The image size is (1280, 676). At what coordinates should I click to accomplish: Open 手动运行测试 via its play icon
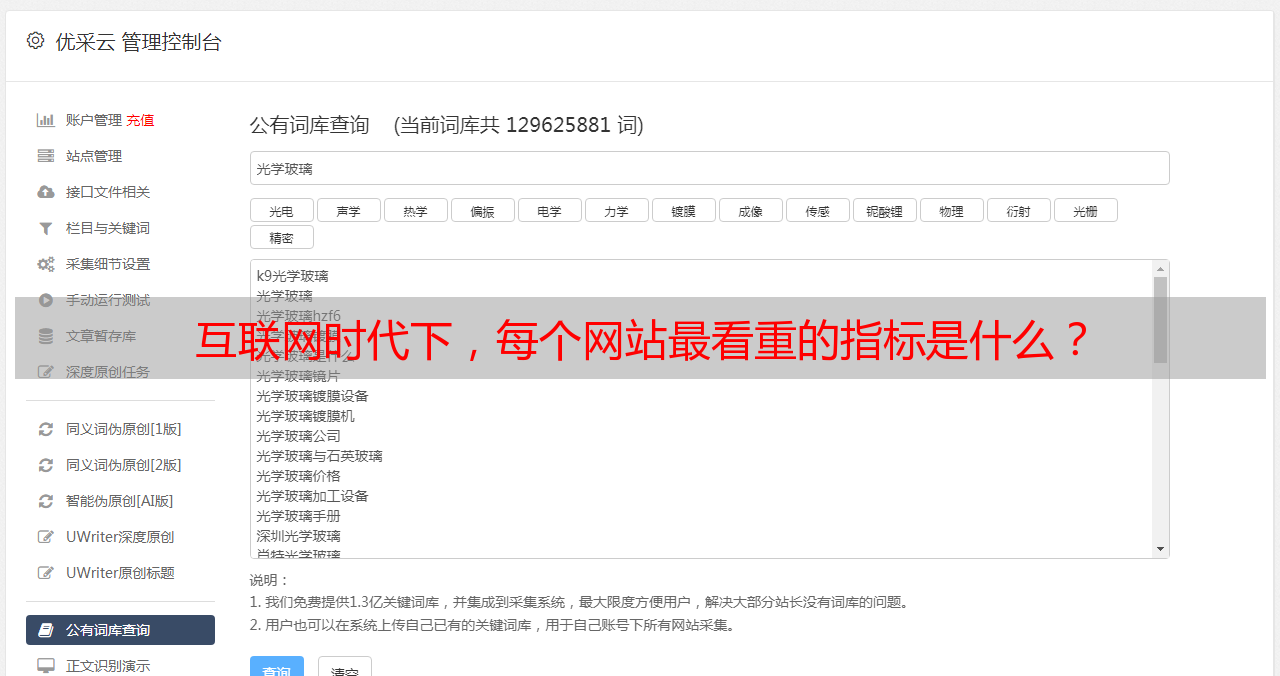click(46, 300)
